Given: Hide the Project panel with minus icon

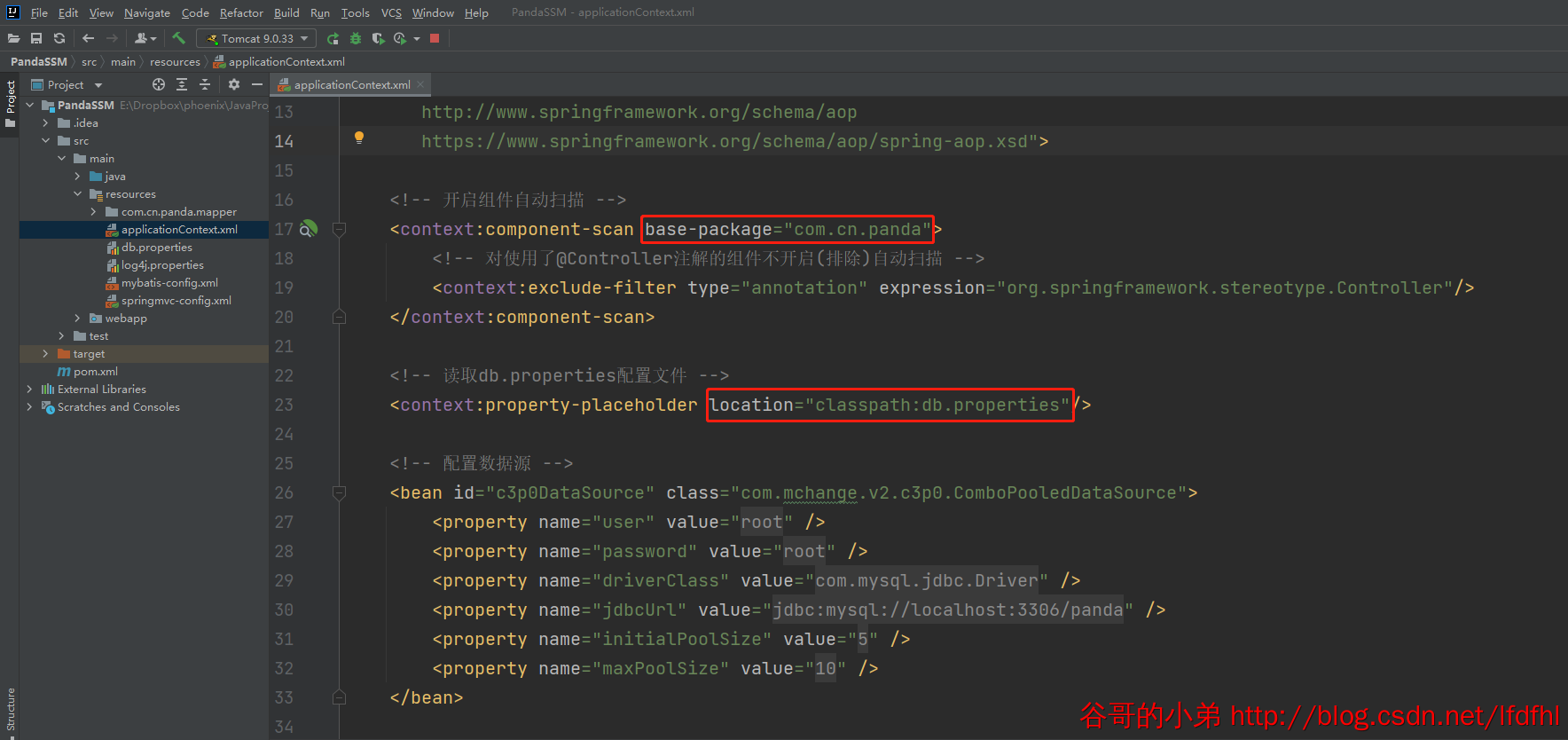Looking at the screenshot, I should (x=257, y=84).
